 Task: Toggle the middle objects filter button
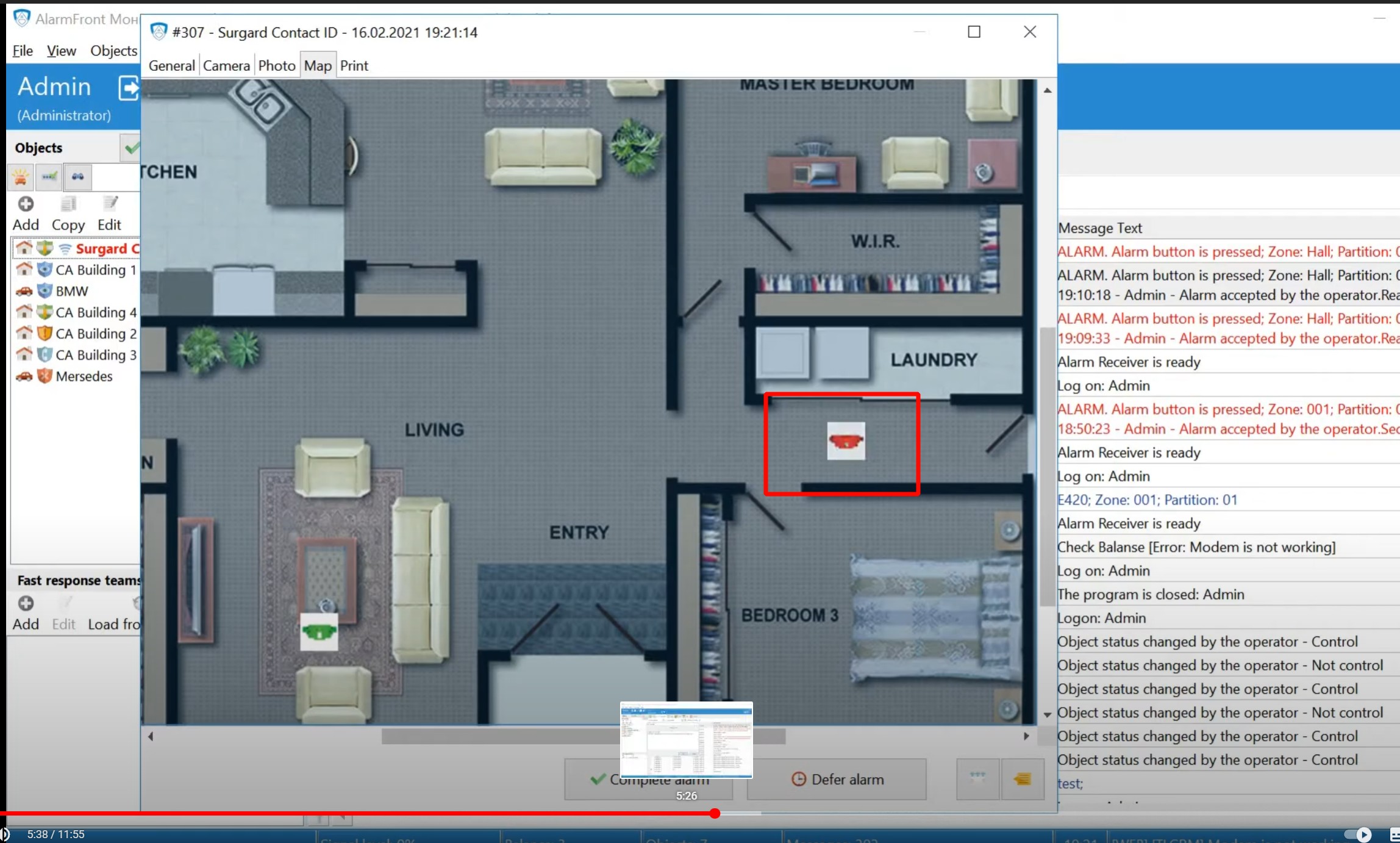pyautogui.click(x=49, y=177)
